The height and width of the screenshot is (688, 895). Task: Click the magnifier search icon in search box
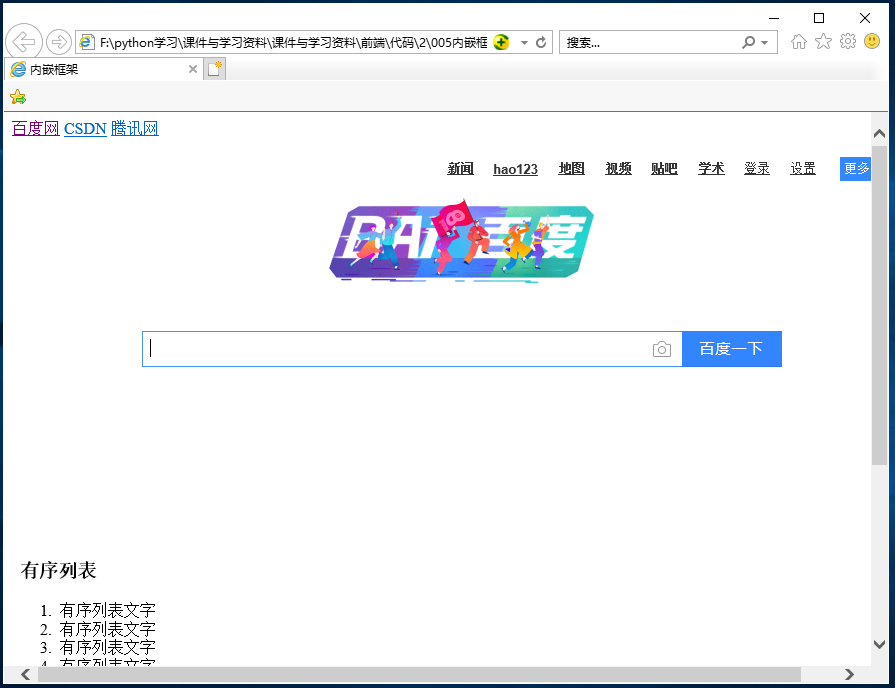[x=748, y=42]
